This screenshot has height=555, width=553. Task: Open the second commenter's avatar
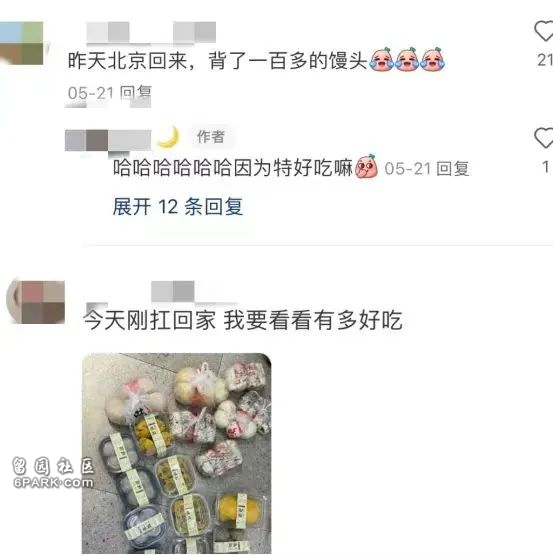pyautogui.click(x=35, y=302)
